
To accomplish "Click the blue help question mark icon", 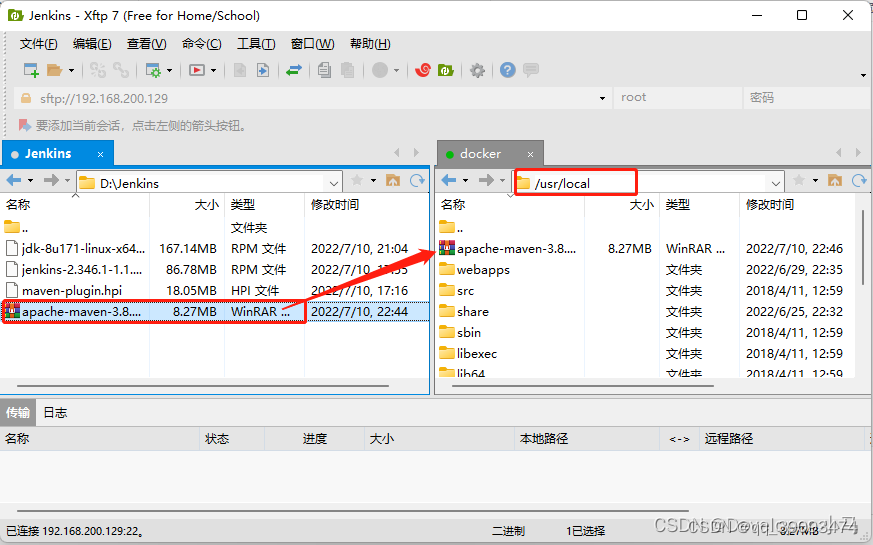I will [508, 70].
